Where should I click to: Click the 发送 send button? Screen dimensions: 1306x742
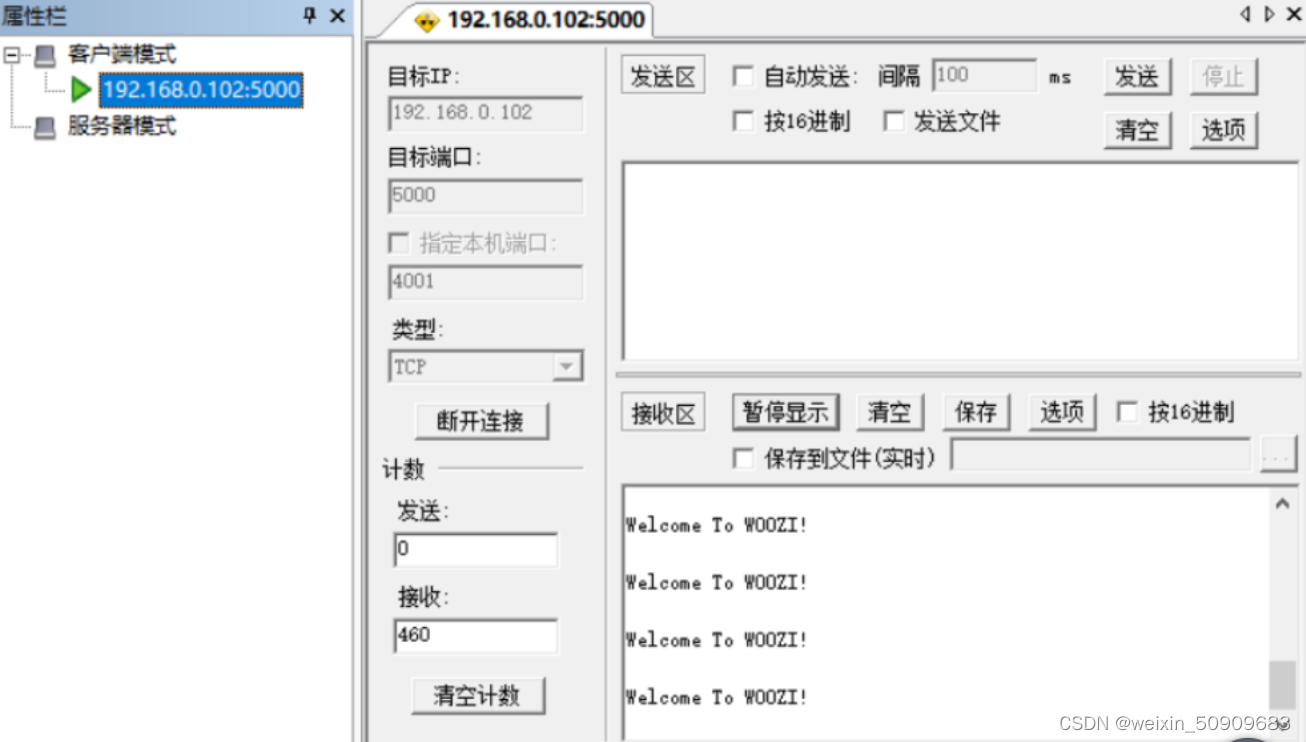click(1137, 77)
